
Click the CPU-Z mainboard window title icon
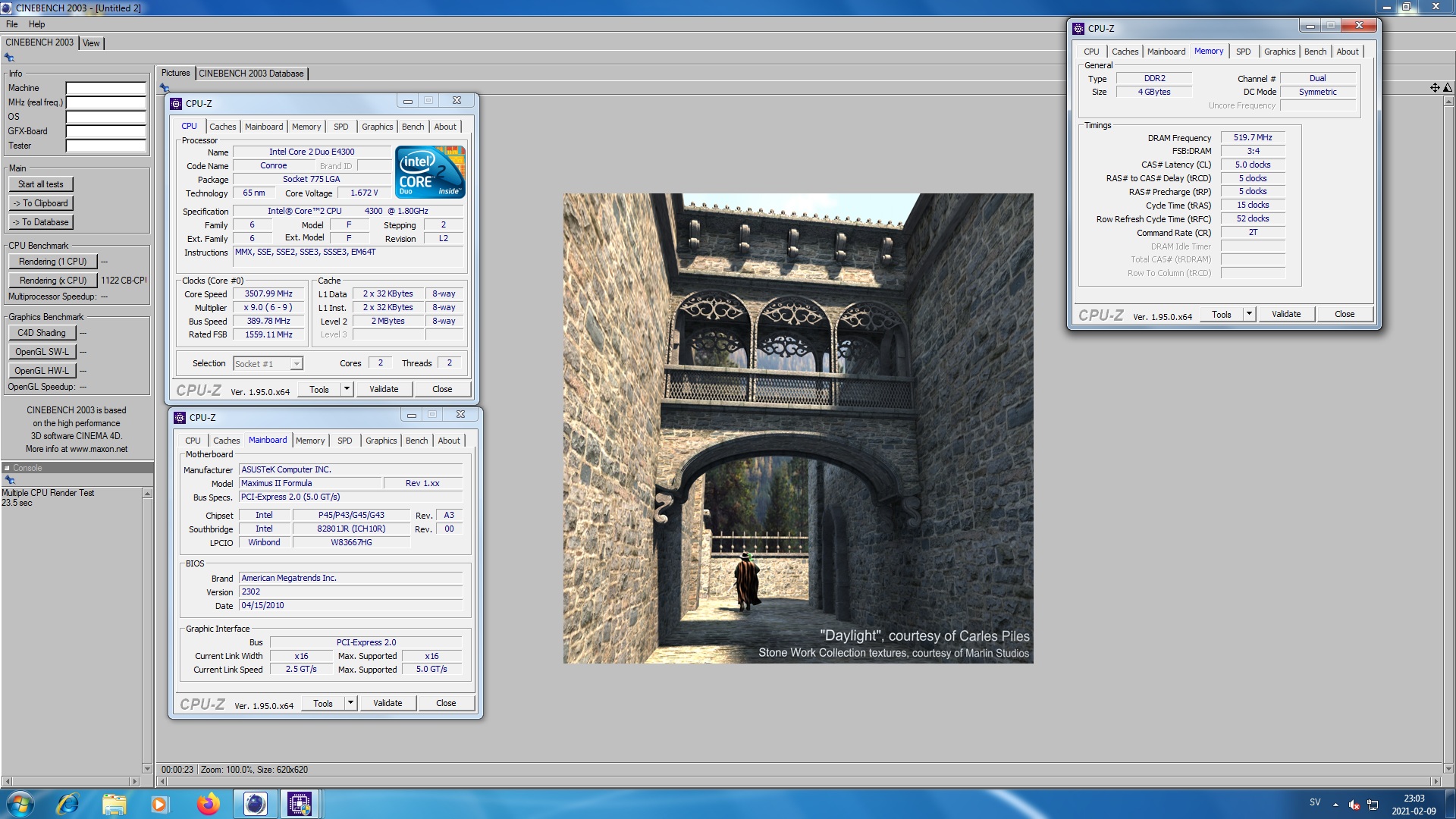[180, 417]
